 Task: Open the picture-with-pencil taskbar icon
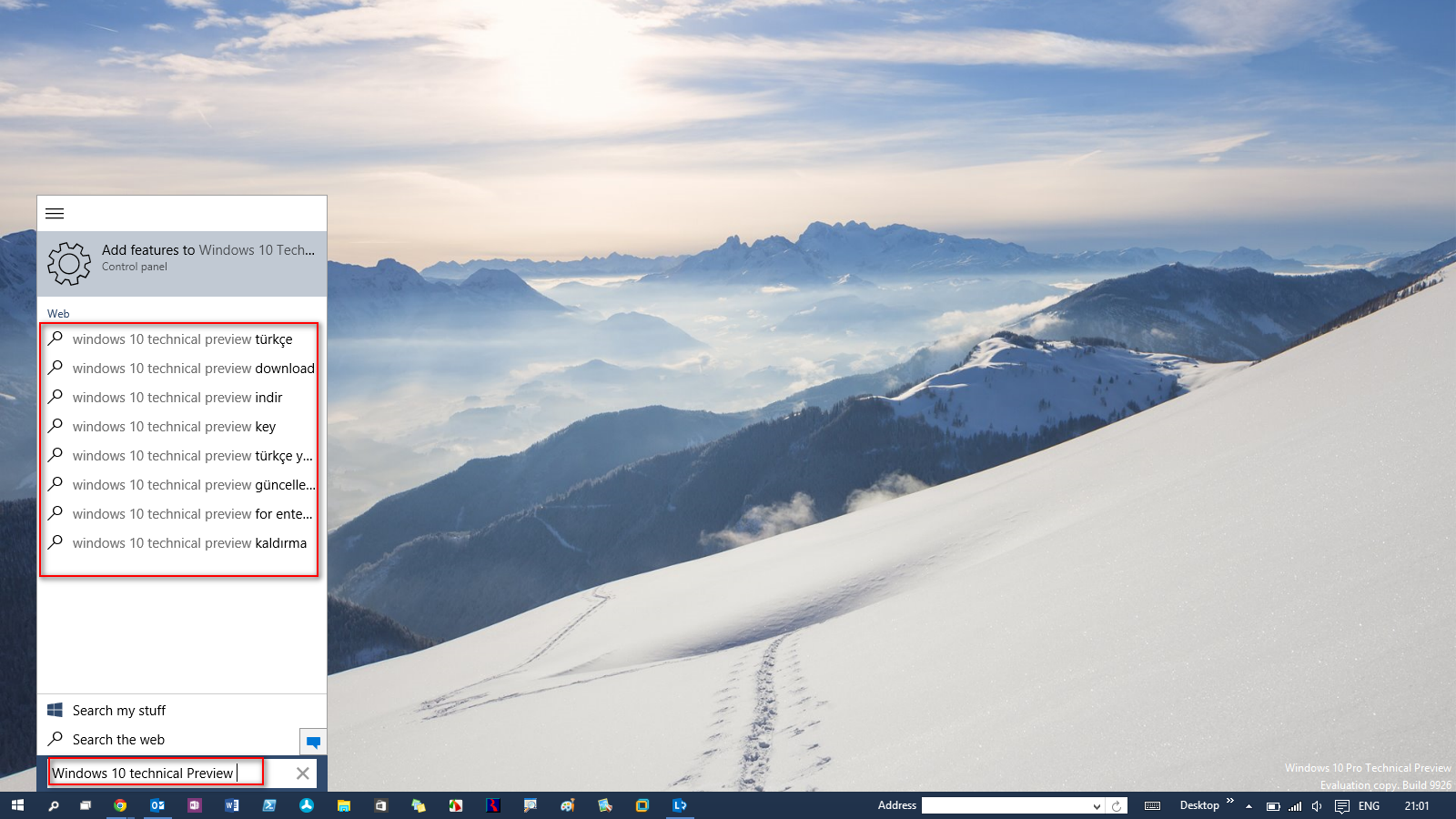click(605, 805)
